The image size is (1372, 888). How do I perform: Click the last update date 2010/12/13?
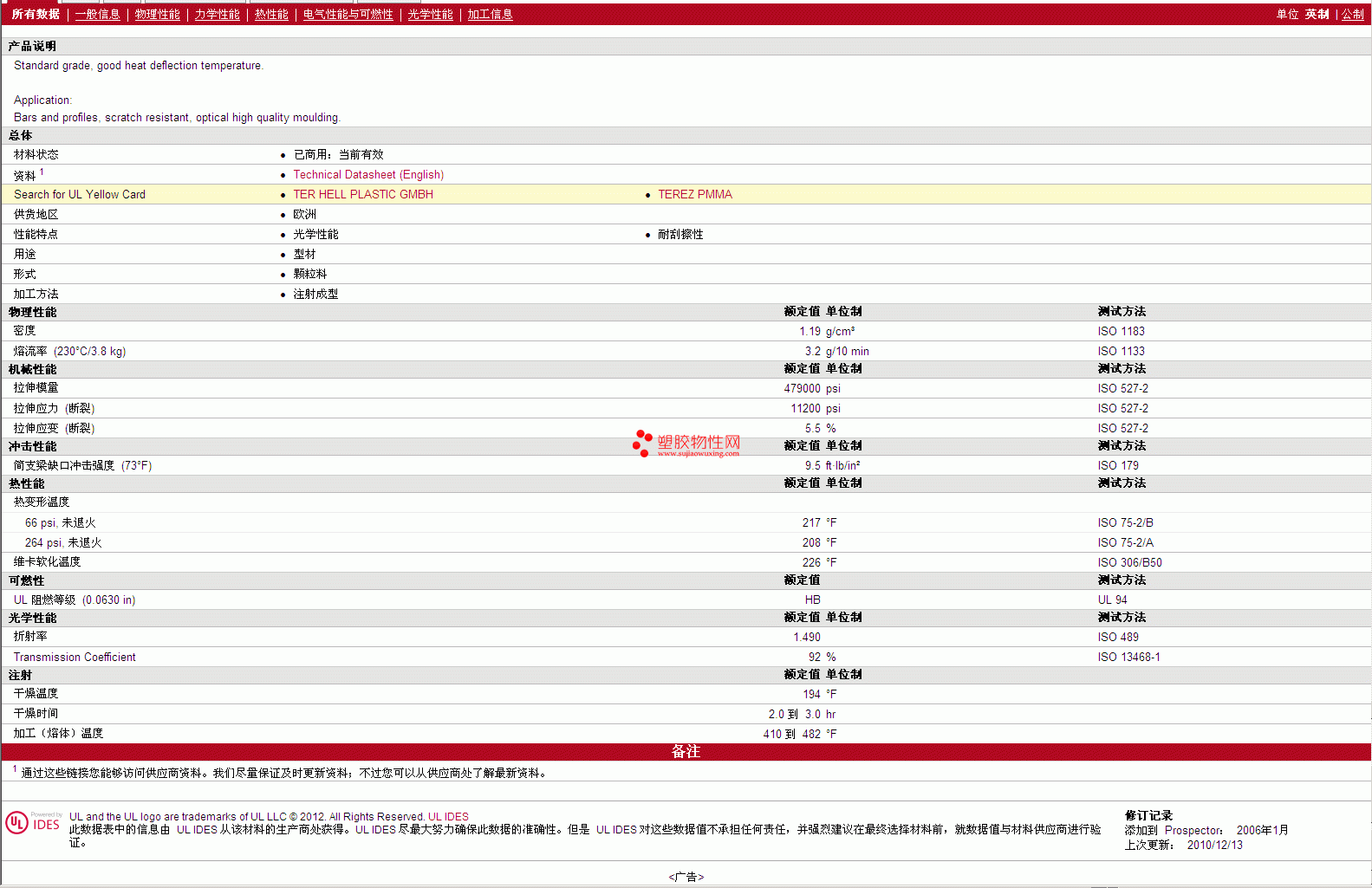click(x=1214, y=845)
